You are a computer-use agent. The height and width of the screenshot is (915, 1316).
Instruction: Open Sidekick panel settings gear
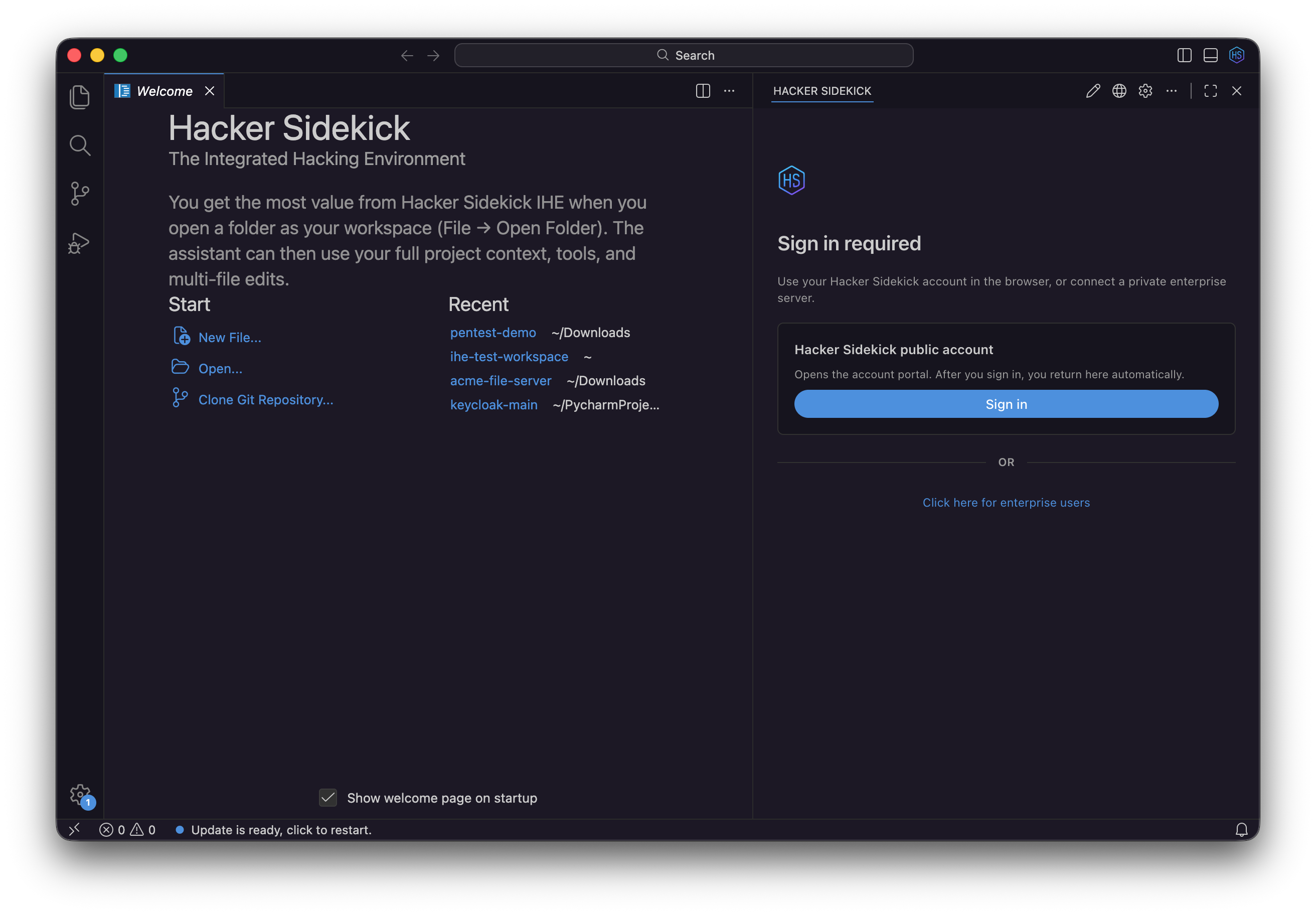click(x=1145, y=91)
